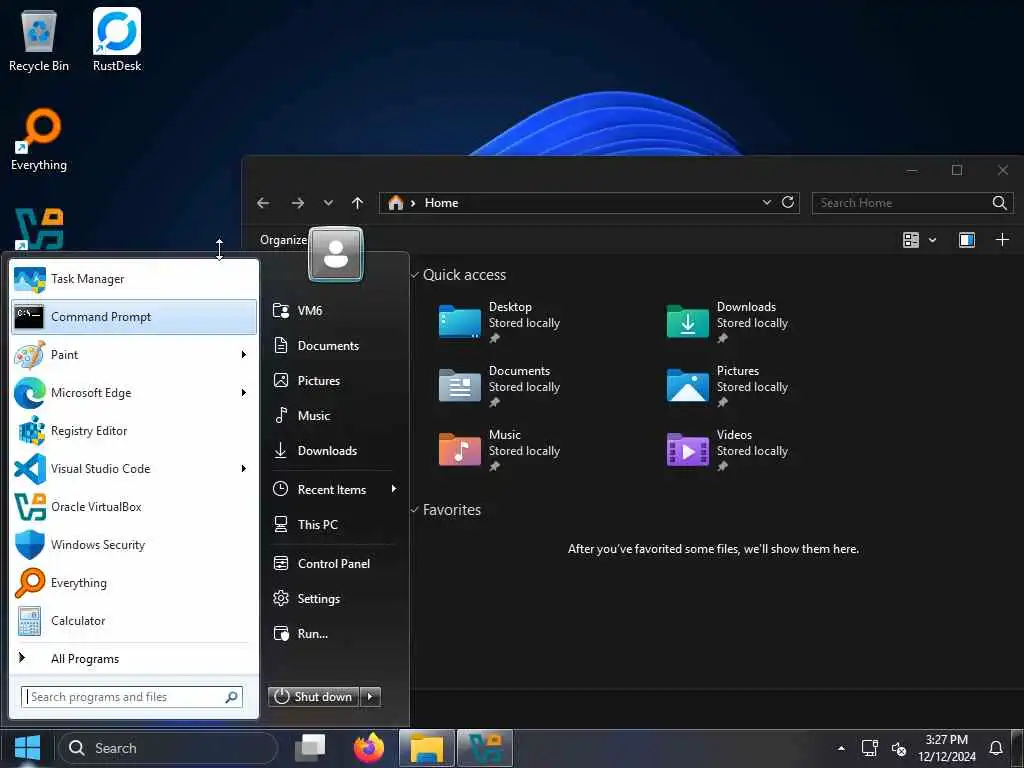Image resolution: width=1024 pixels, height=768 pixels.
Task: Open Oracle VirtualBox from the Start menu
Action: click(x=134, y=507)
